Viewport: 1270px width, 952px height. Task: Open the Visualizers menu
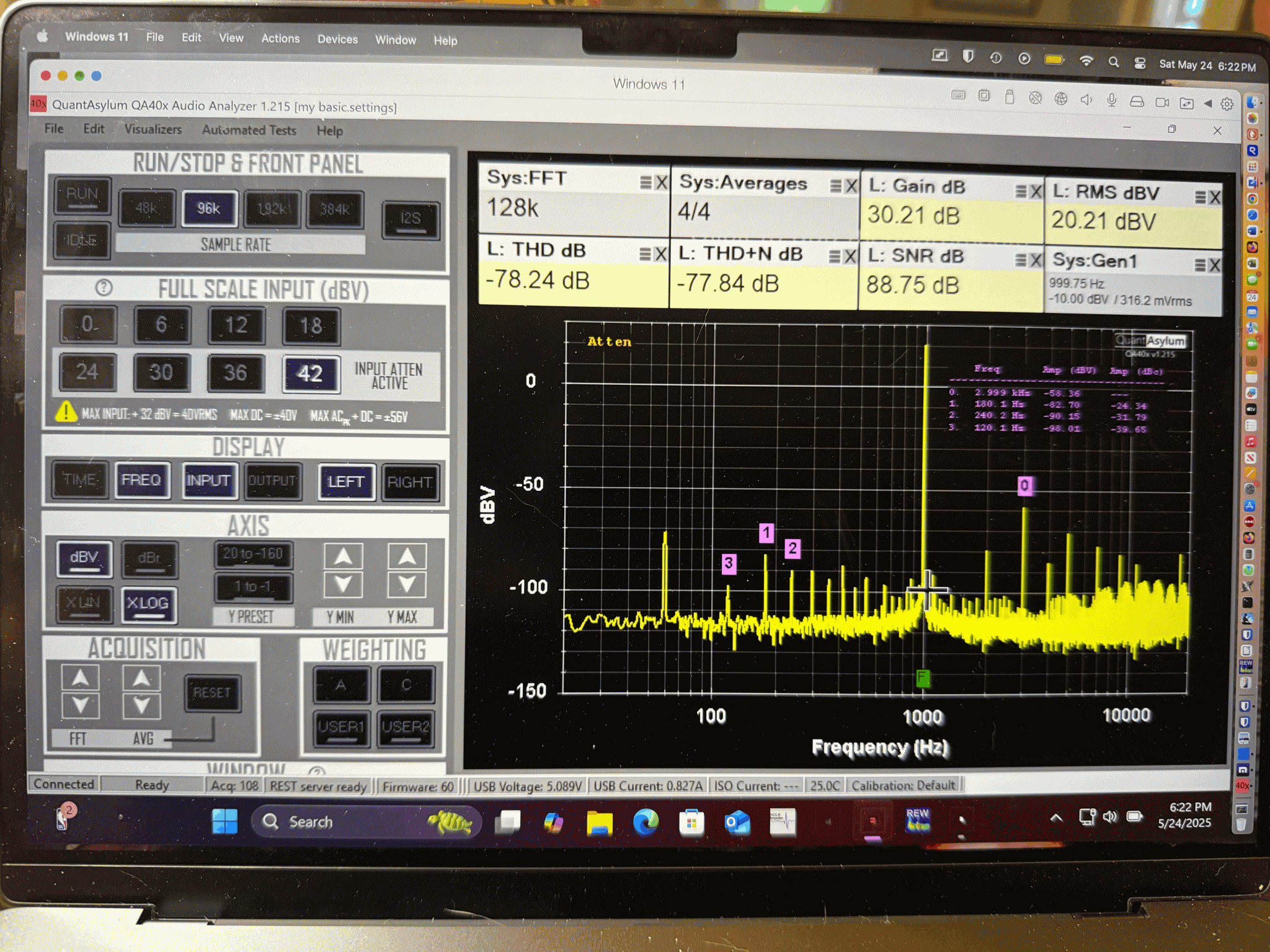click(x=153, y=130)
